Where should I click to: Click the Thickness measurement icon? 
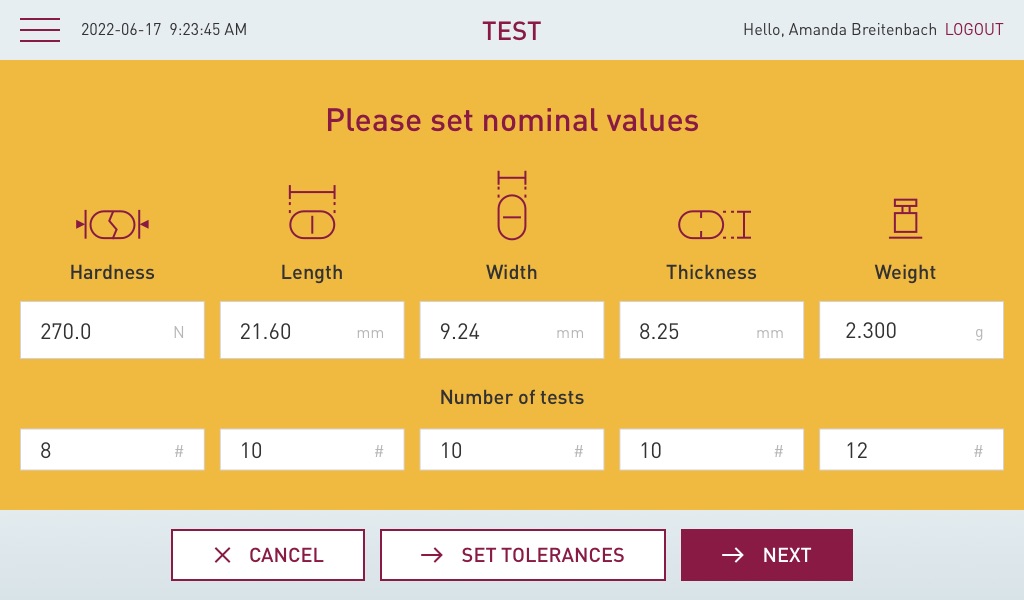(713, 224)
